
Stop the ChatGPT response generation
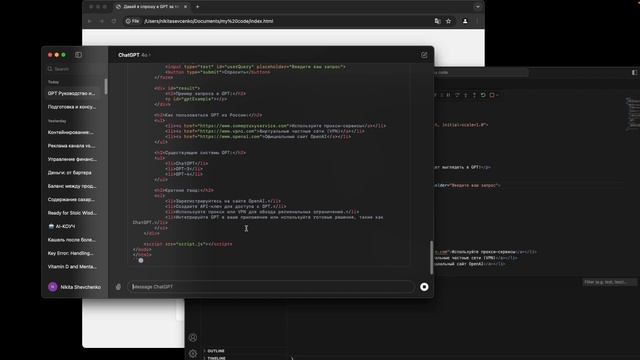click(424, 287)
